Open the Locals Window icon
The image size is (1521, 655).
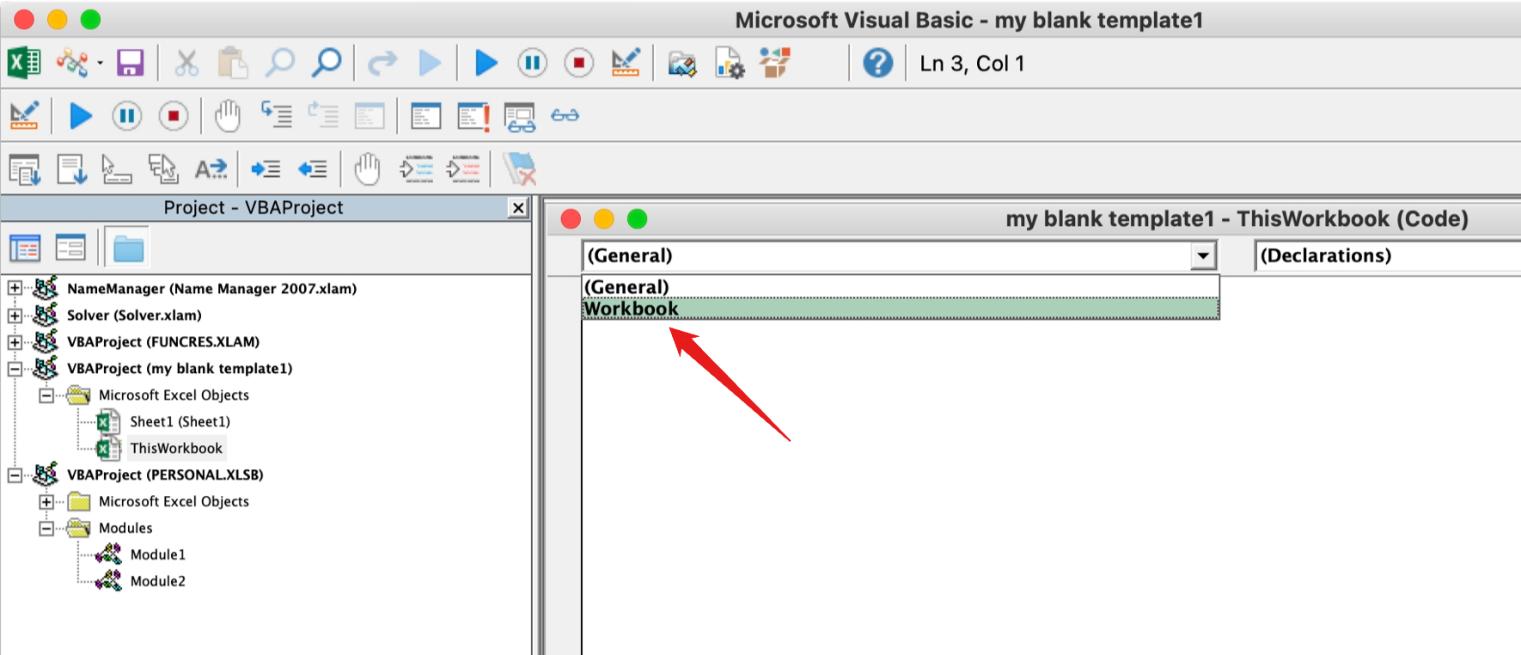click(x=427, y=116)
